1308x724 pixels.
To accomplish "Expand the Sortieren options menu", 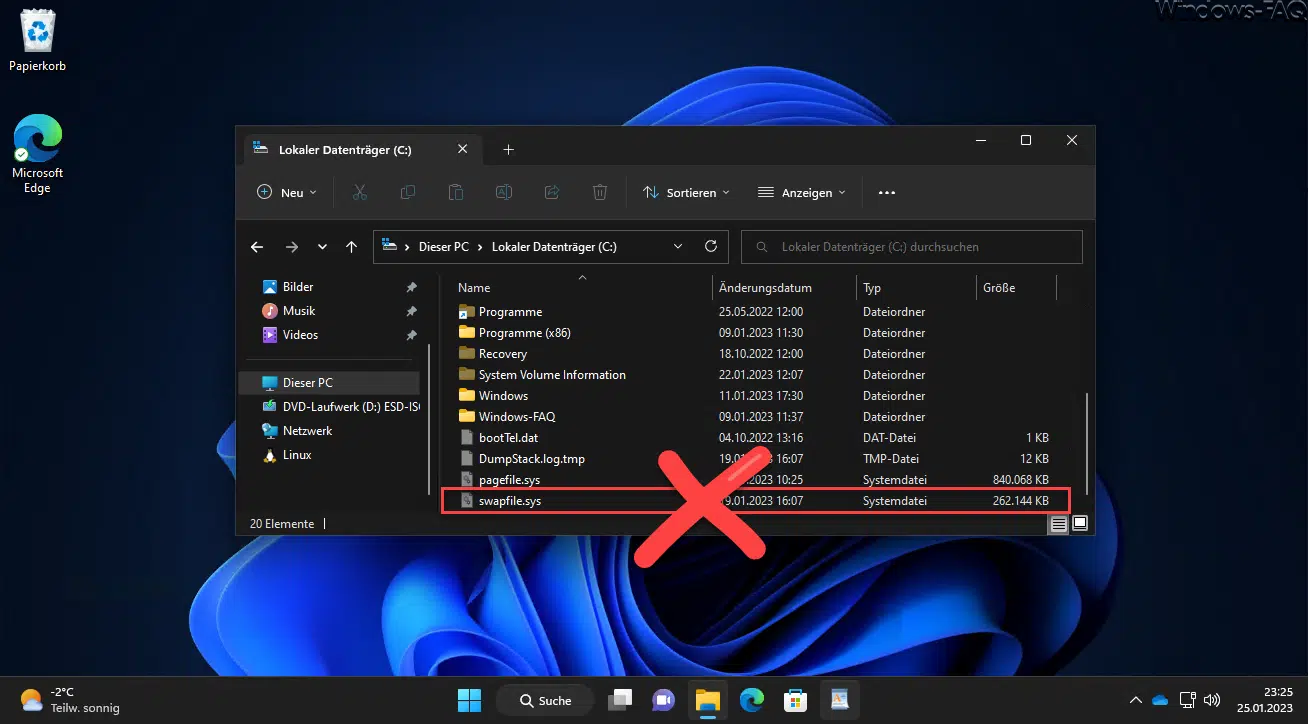I will (686, 192).
